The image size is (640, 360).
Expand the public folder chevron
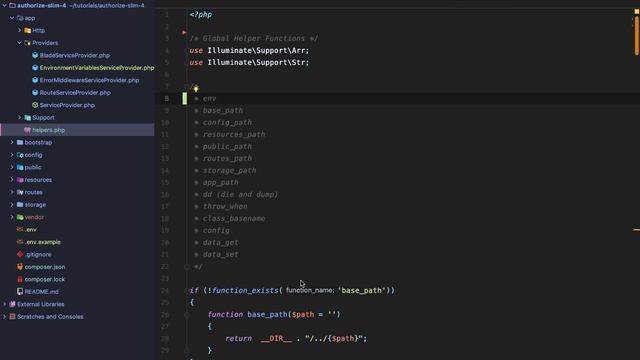click(12, 167)
